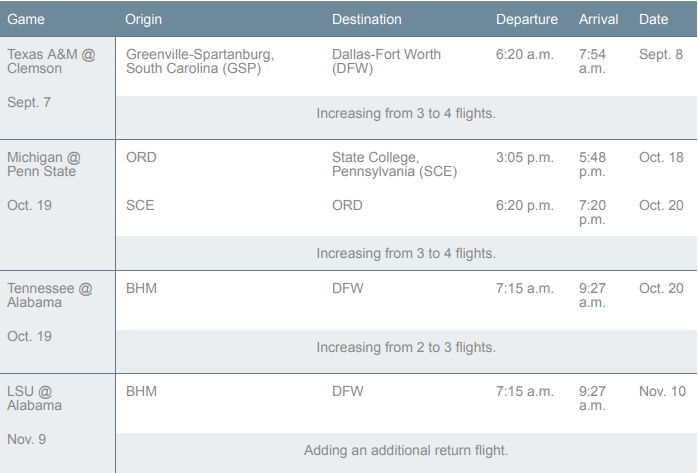Screen dimensions: 698x473
Task: Click State College, Pennsylvania (SCE) destination
Action: click(394, 164)
